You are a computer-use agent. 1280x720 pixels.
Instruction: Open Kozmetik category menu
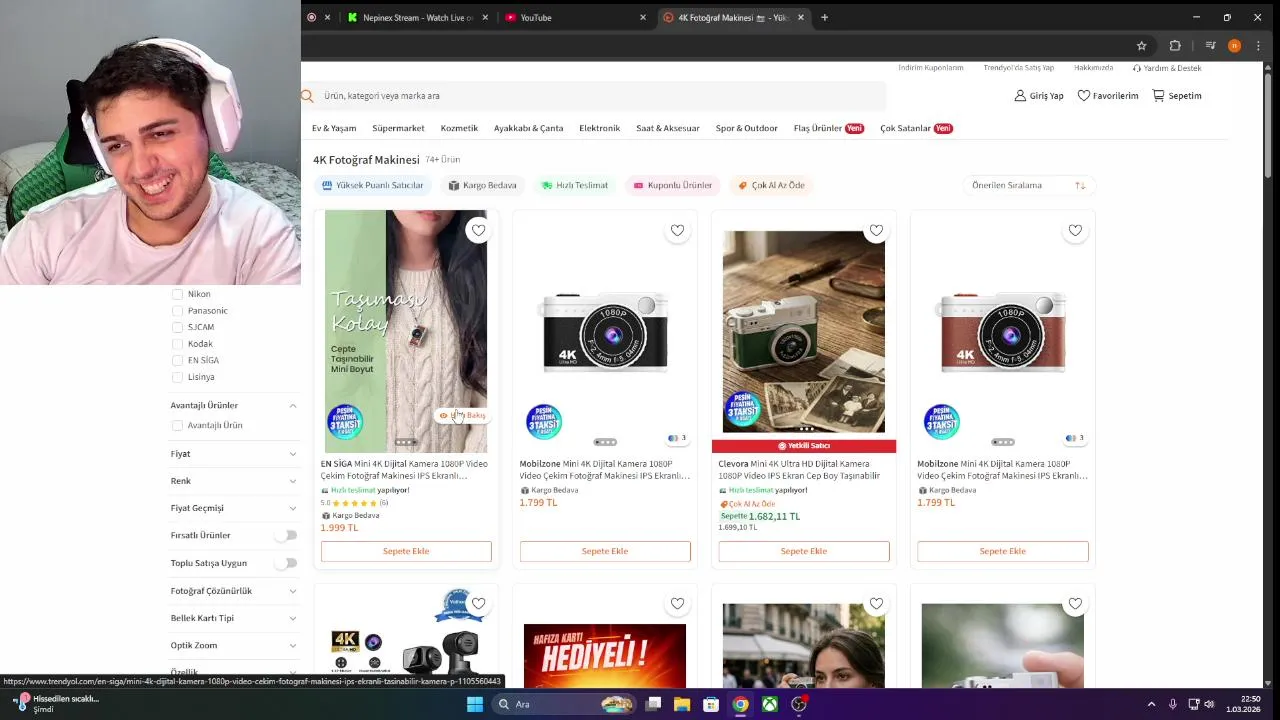[459, 128]
